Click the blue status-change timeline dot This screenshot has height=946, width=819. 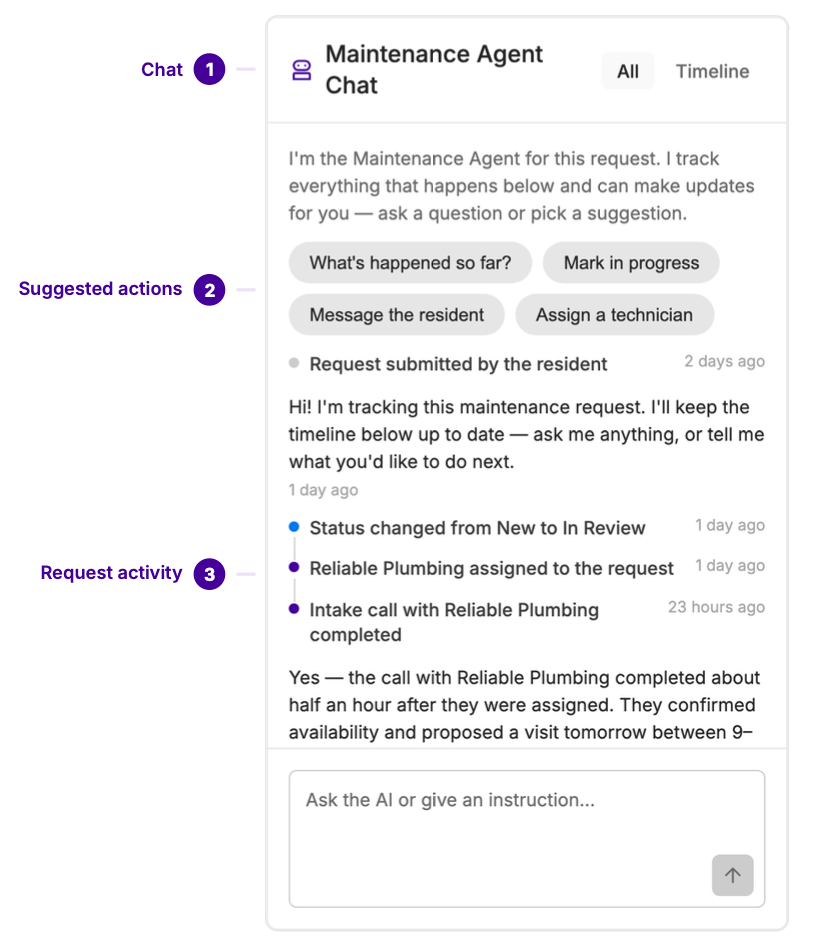click(x=294, y=527)
